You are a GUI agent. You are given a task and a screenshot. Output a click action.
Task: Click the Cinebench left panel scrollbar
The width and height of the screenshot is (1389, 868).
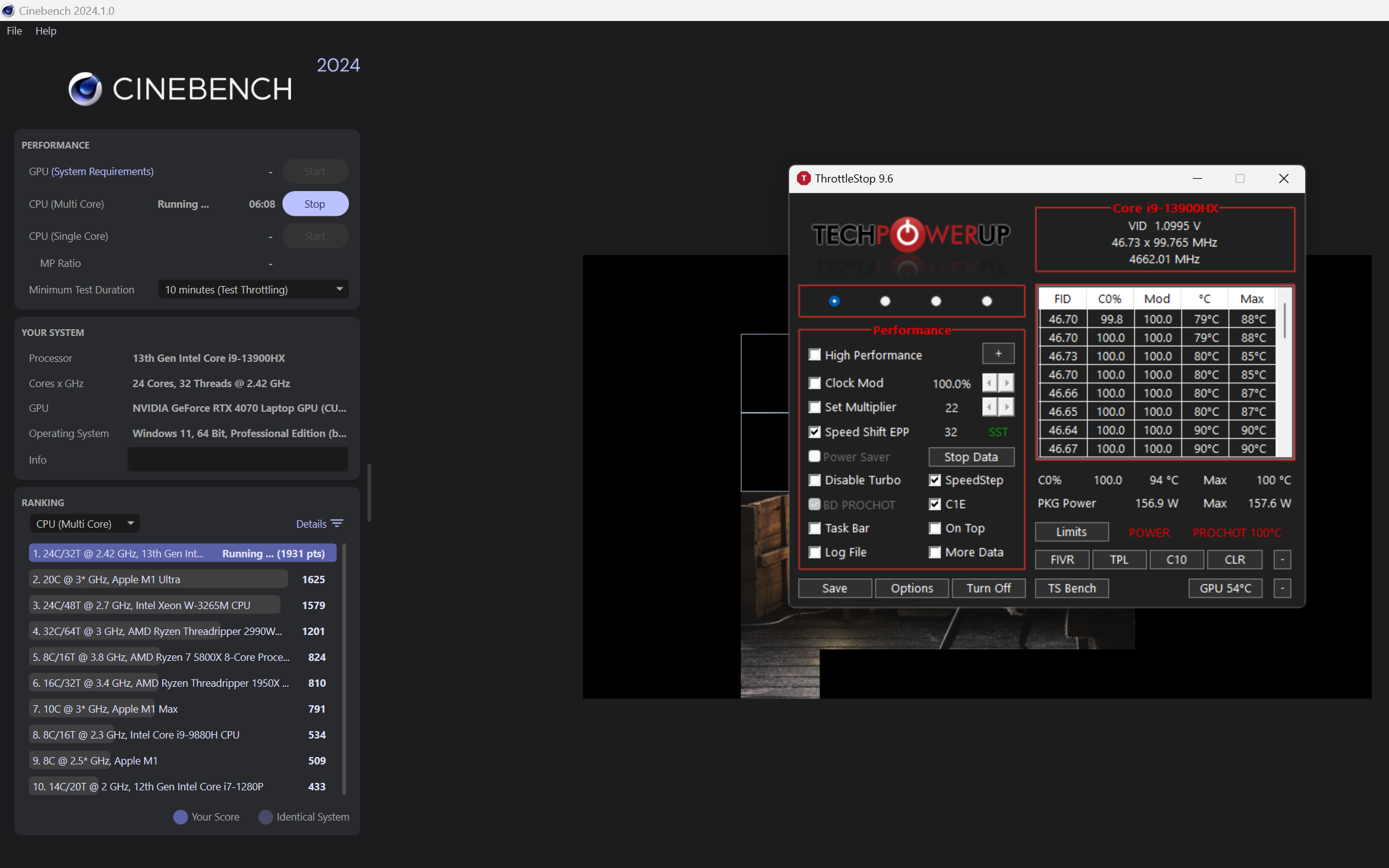pos(369,493)
